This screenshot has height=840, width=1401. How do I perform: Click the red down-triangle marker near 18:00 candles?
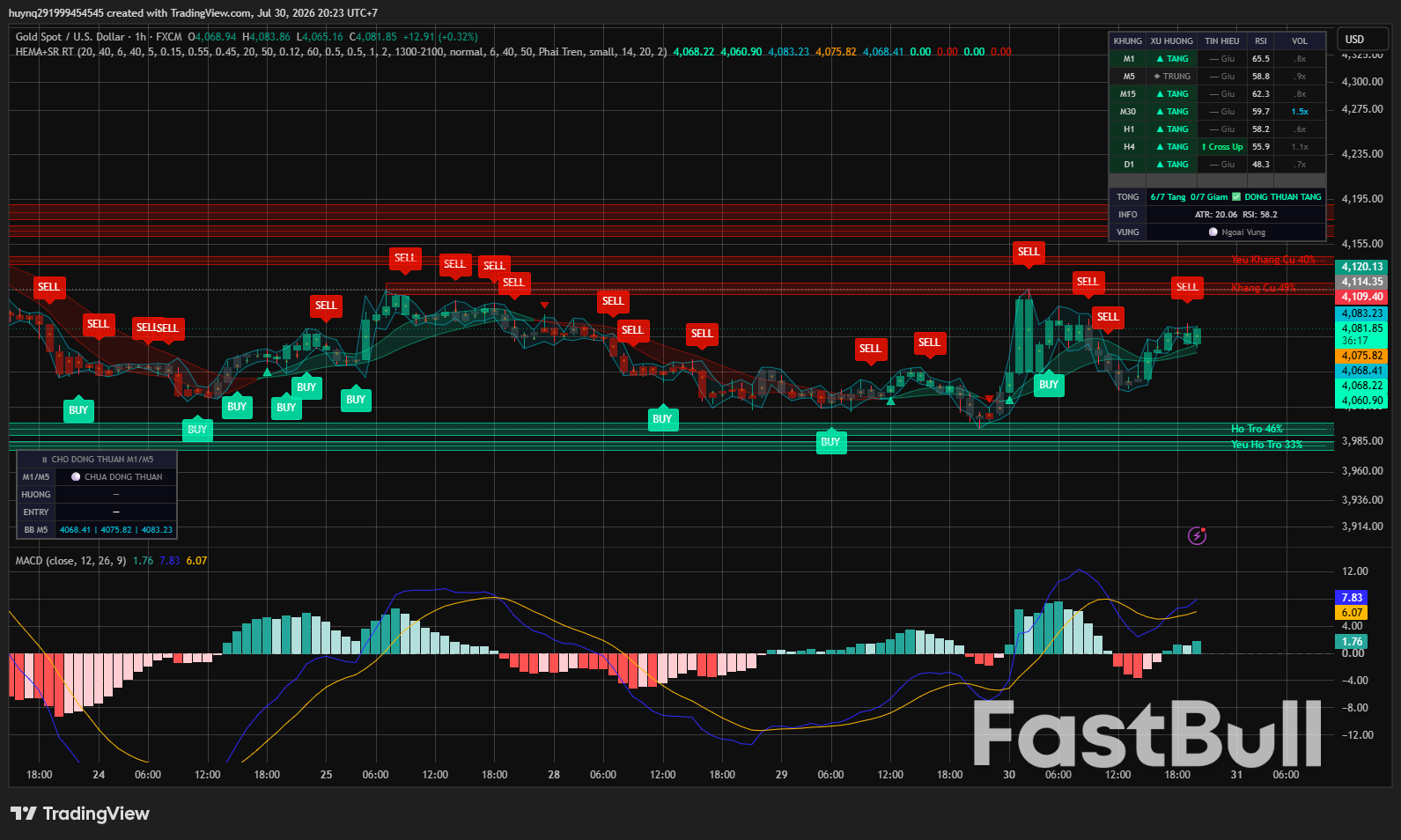click(x=545, y=306)
